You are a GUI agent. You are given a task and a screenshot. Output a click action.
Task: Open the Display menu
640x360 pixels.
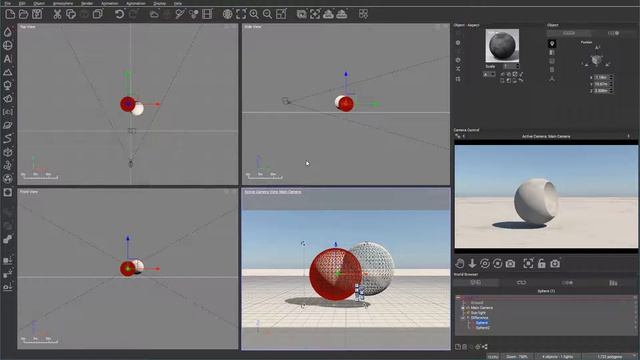coord(160,3)
